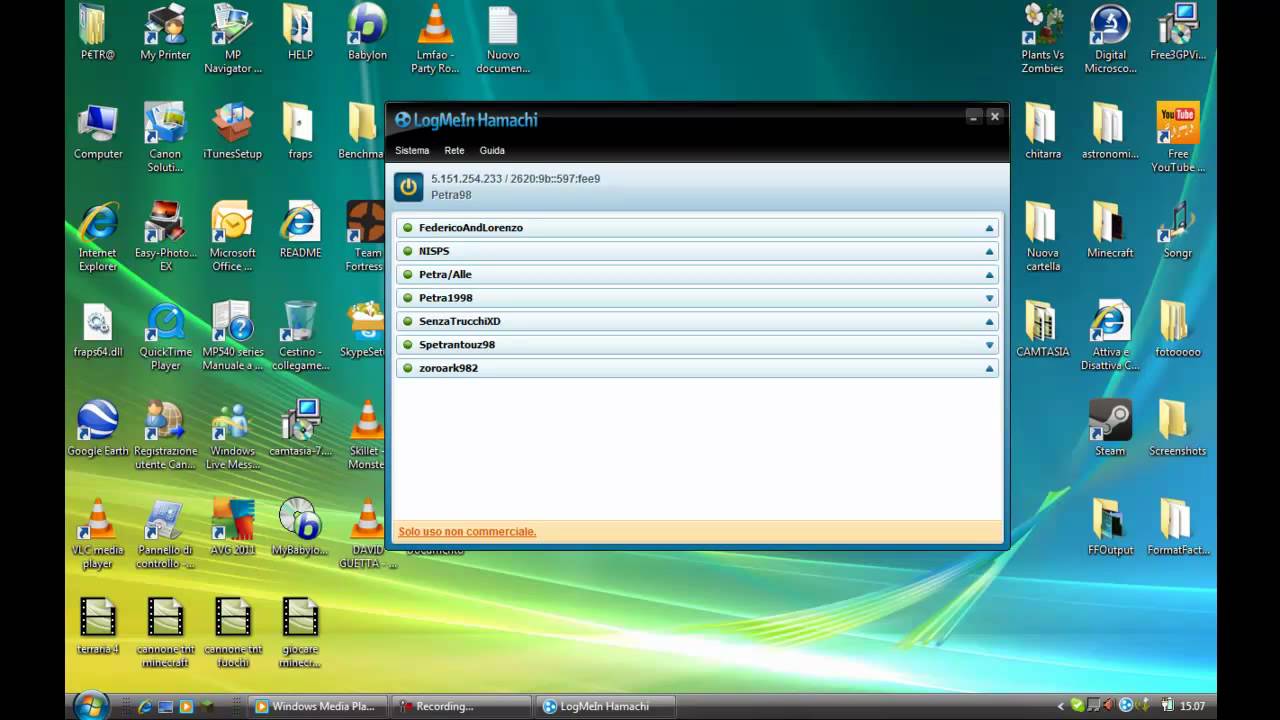Select the Songr desktop icon

pos(1178,230)
